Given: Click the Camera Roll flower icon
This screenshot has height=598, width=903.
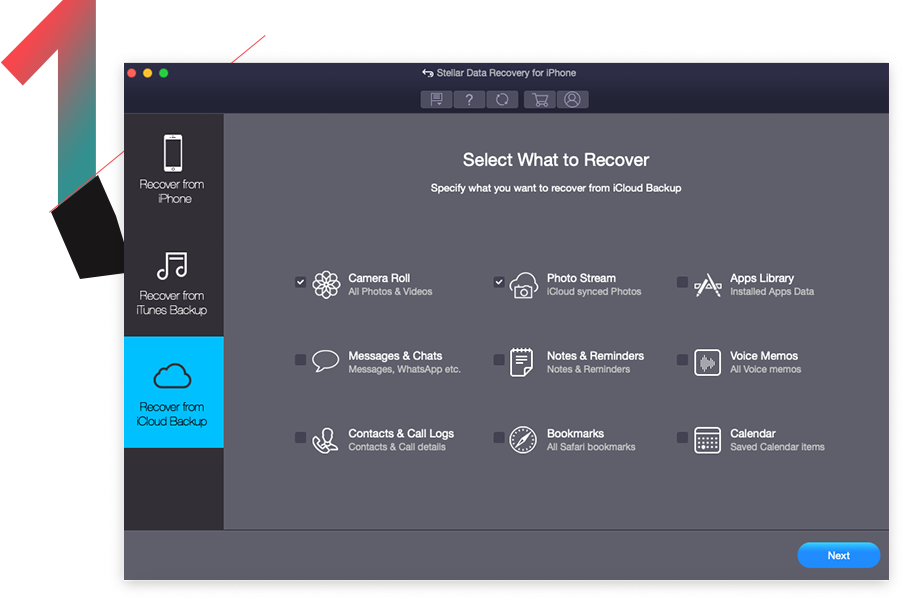Looking at the screenshot, I should (326, 285).
